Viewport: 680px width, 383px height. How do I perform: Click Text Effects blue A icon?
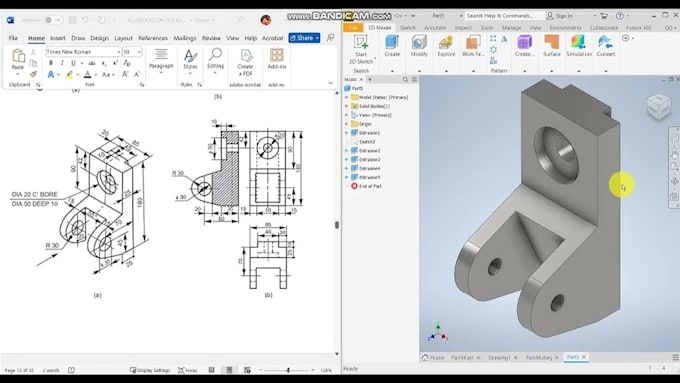point(51,75)
